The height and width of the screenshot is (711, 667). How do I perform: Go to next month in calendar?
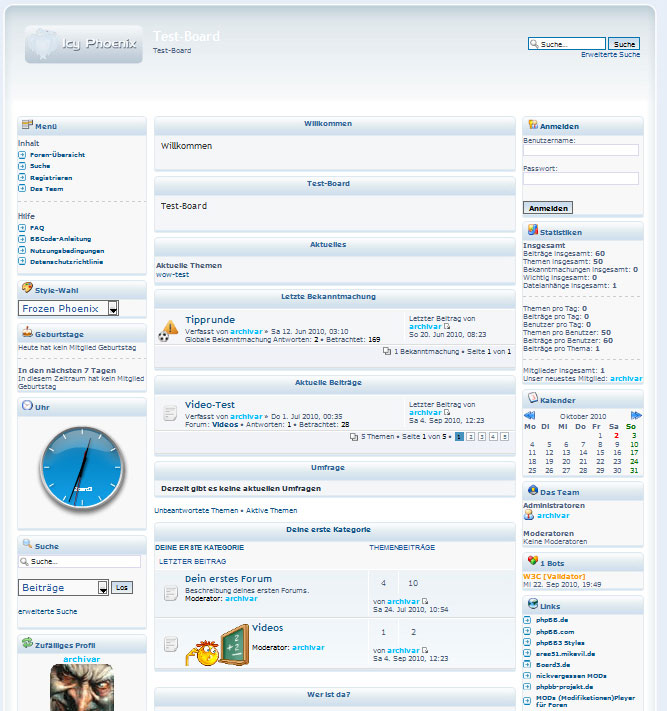636,414
